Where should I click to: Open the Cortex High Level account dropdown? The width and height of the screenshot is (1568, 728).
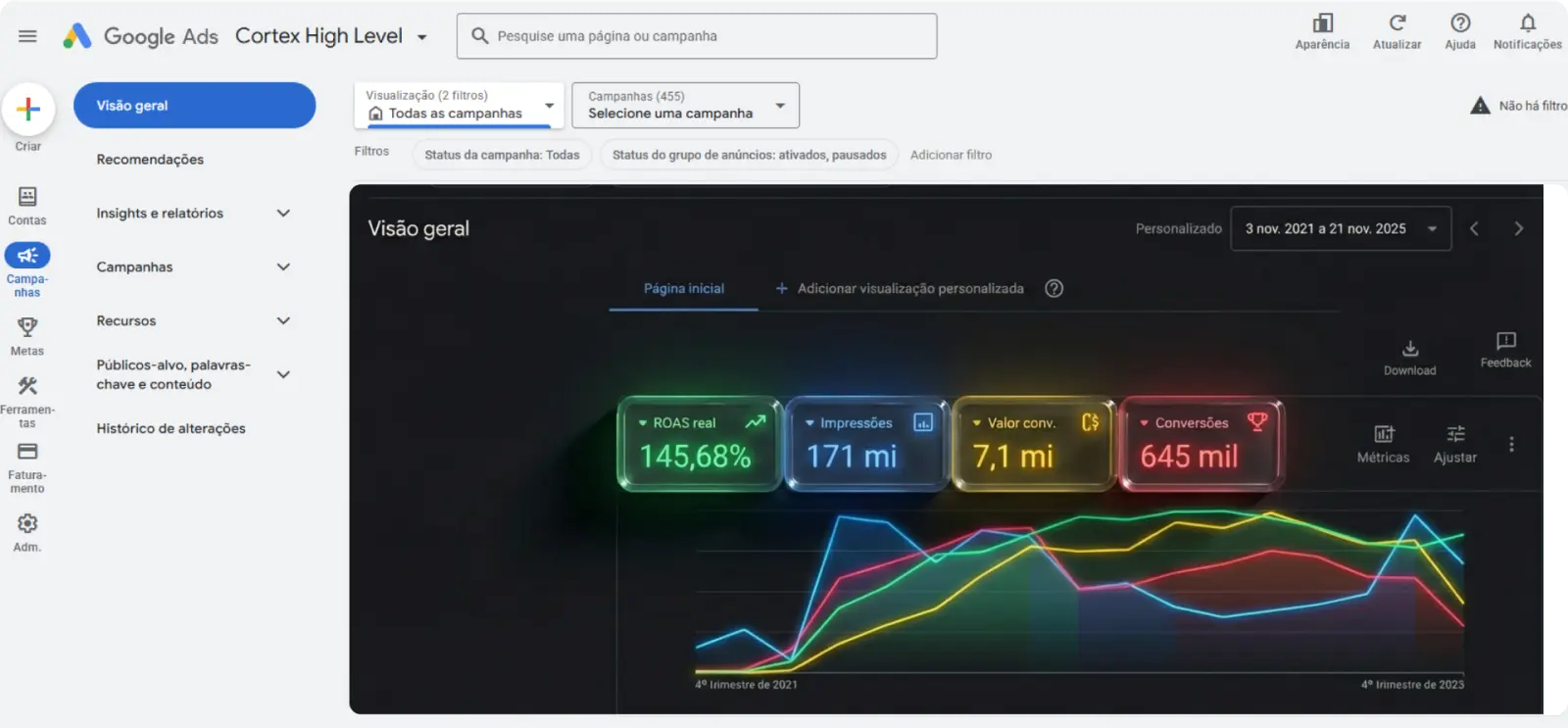click(422, 37)
